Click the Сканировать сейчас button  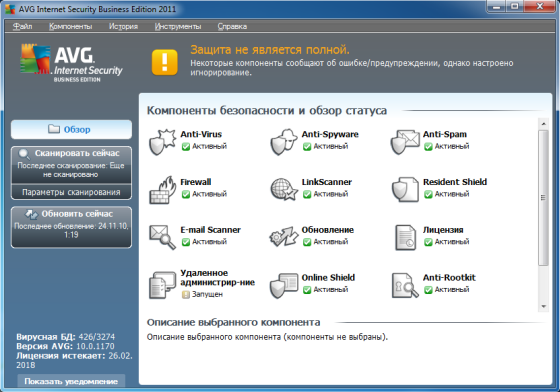[71, 165]
